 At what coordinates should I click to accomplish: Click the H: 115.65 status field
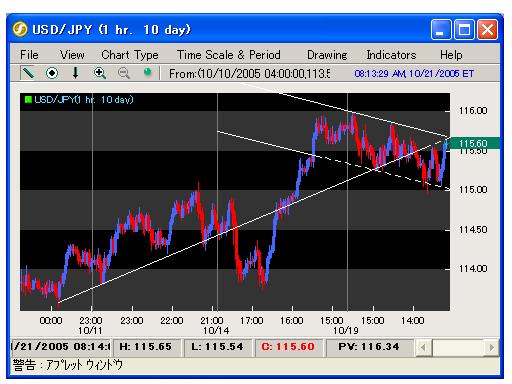[146, 347]
